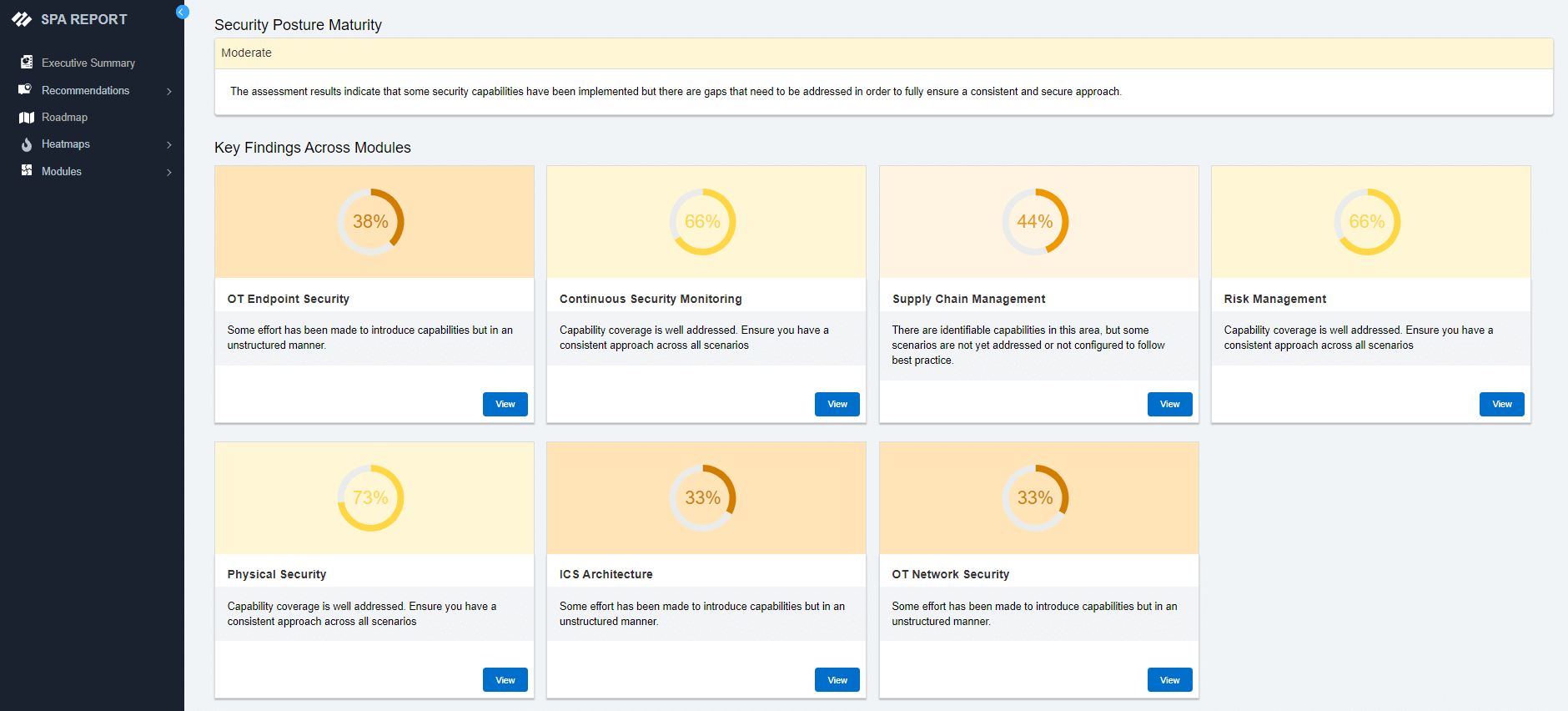Click the Executive Summary sidebar icon
Viewport: 1568px width, 711px height.
[27, 63]
